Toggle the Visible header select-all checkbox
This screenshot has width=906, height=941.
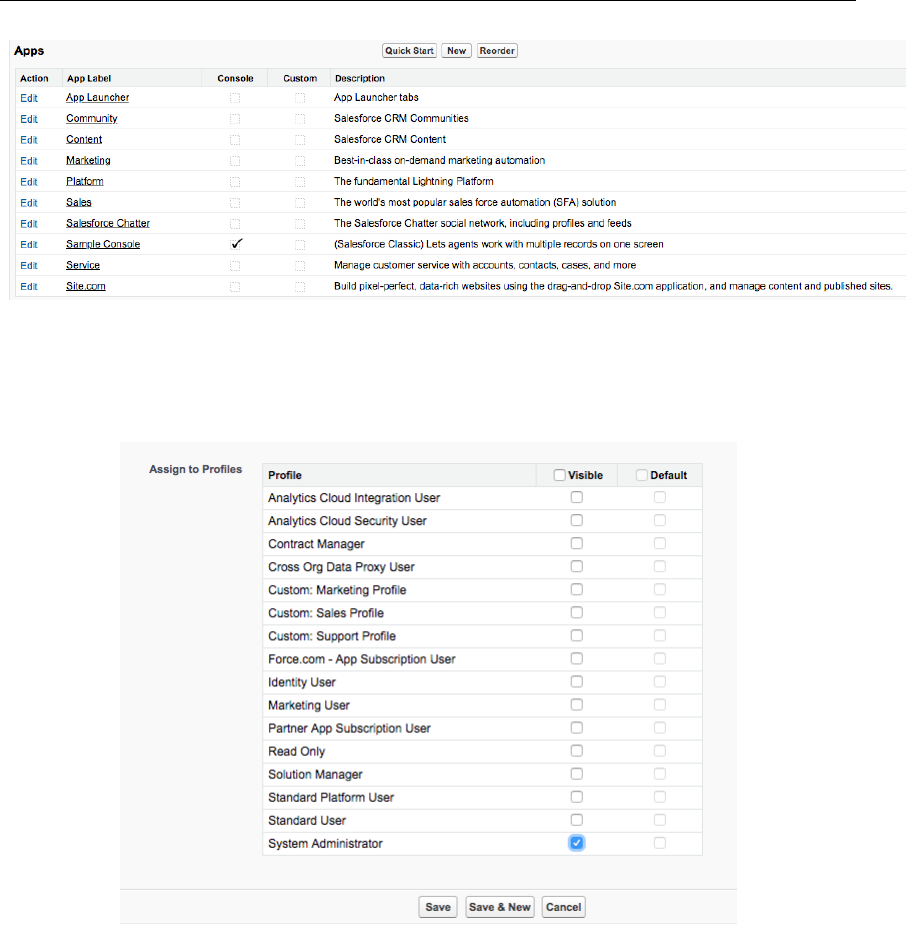(559, 475)
